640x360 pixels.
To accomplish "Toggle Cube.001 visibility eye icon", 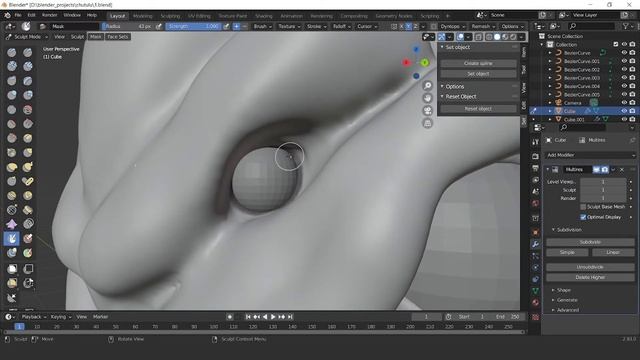I will [624, 119].
